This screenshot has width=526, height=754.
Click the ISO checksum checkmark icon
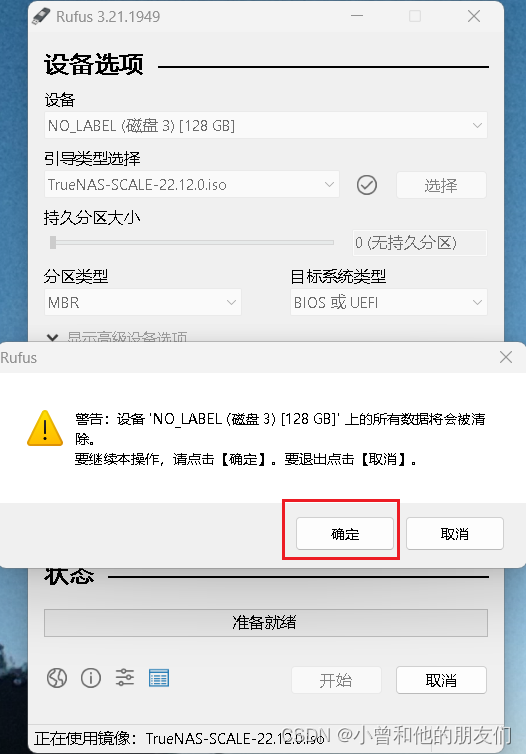click(367, 185)
